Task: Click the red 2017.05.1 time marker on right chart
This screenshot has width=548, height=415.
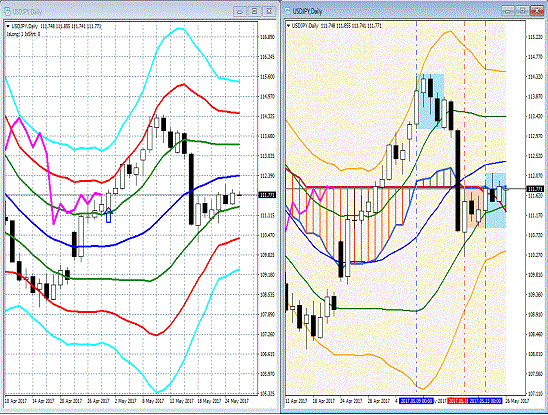Action: coord(457,401)
